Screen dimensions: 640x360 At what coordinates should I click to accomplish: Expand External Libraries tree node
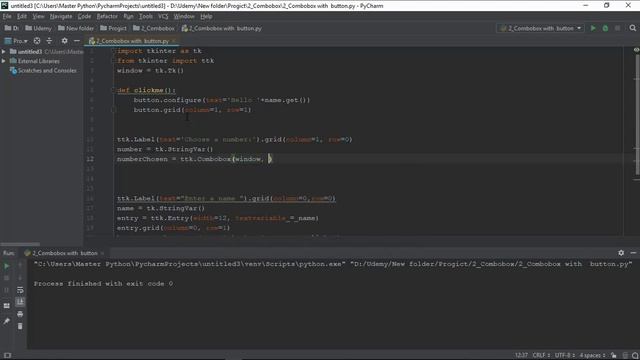point(4,61)
